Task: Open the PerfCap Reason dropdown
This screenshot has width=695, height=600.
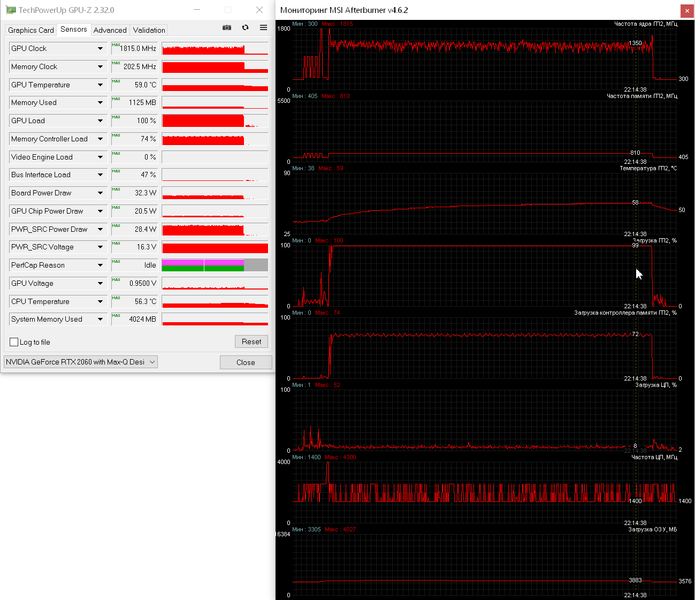Action: click(x=100, y=265)
